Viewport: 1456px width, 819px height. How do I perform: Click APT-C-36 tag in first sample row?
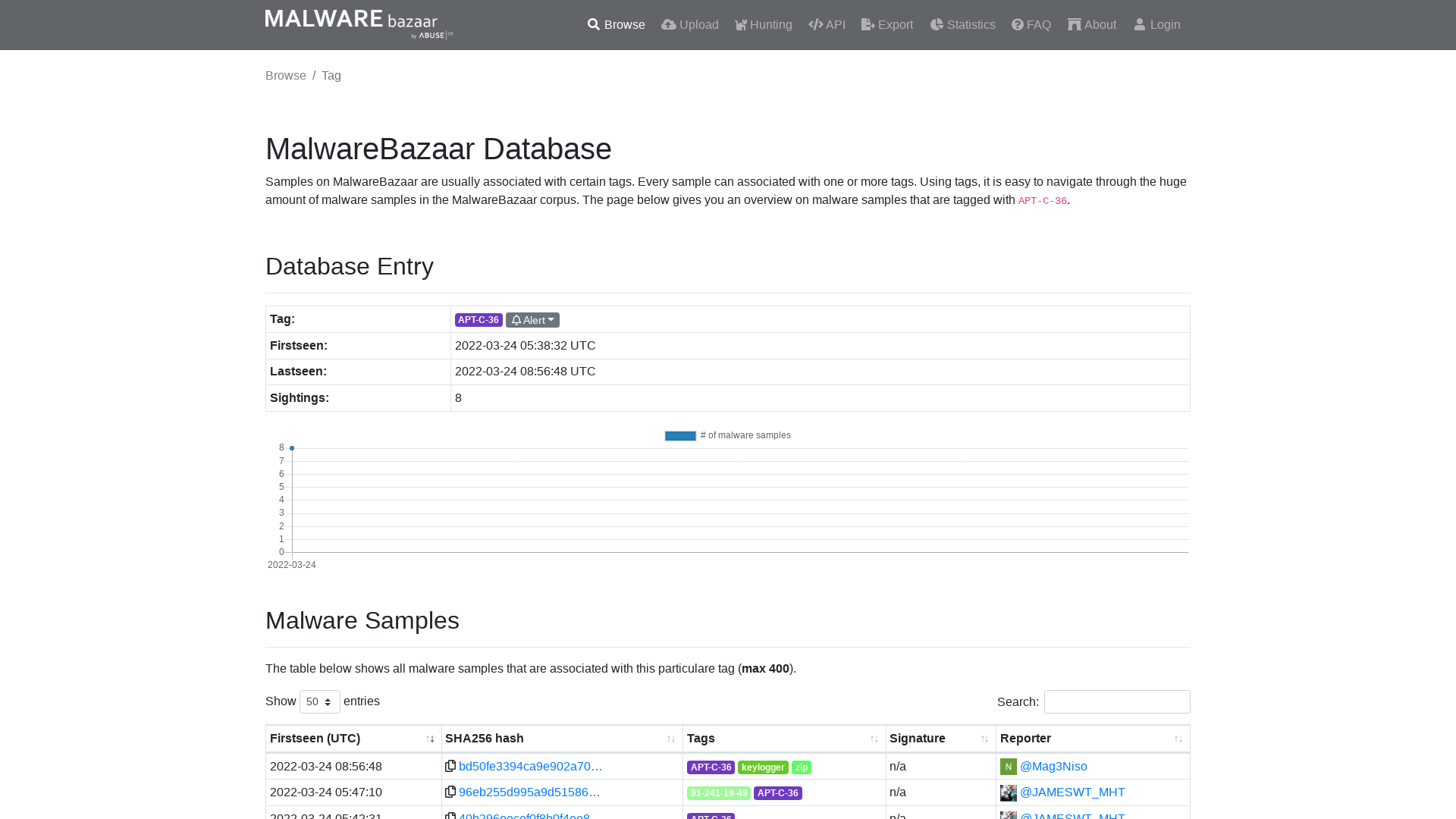711,767
